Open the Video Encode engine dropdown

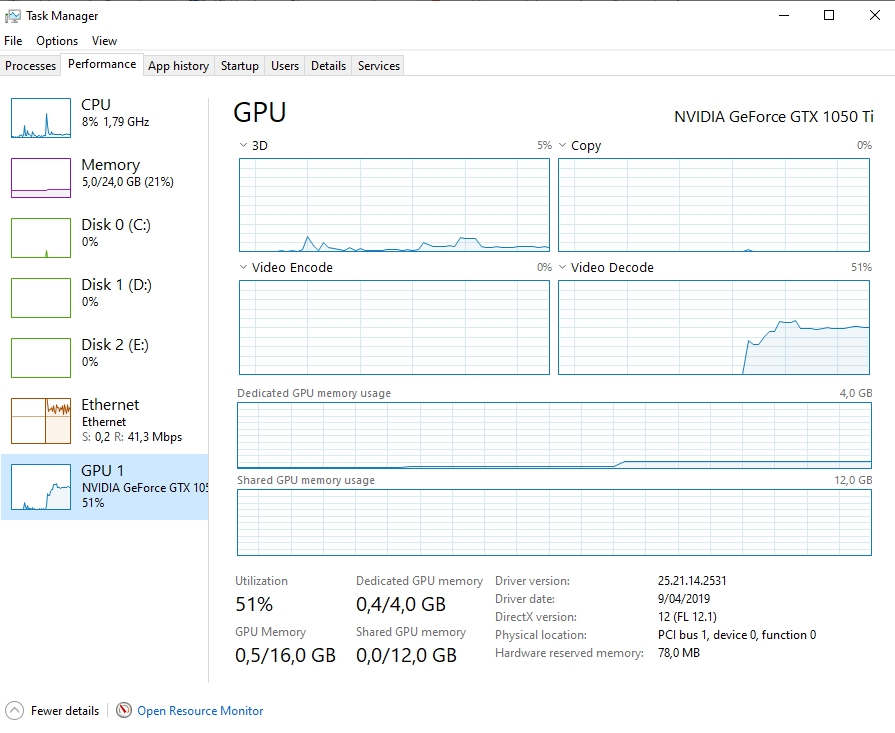pos(244,268)
